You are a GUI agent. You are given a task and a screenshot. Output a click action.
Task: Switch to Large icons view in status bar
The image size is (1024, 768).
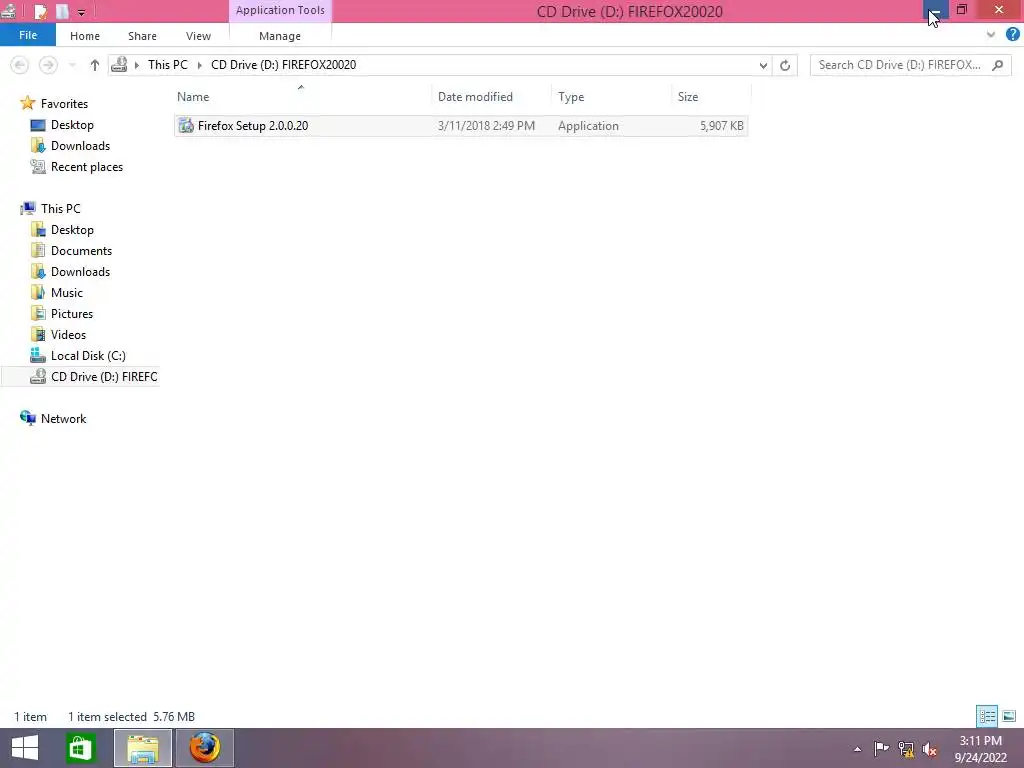click(1009, 716)
